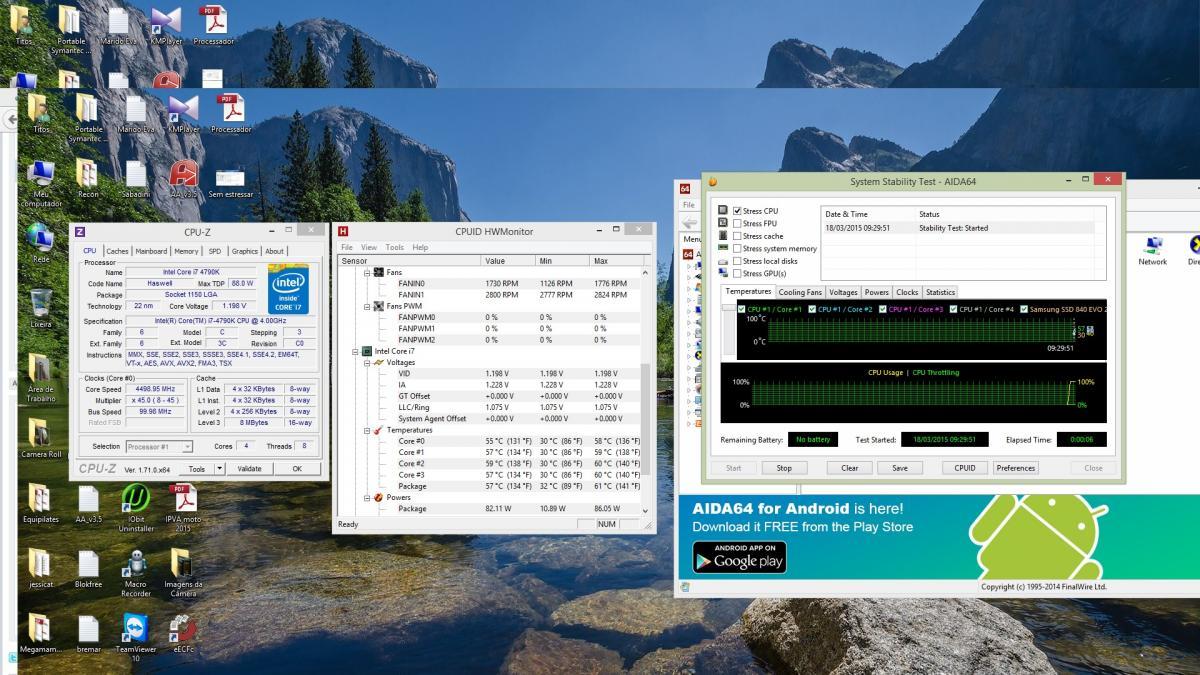Open the jessicat folder icon
The image size is (1200, 675).
pos(41,563)
